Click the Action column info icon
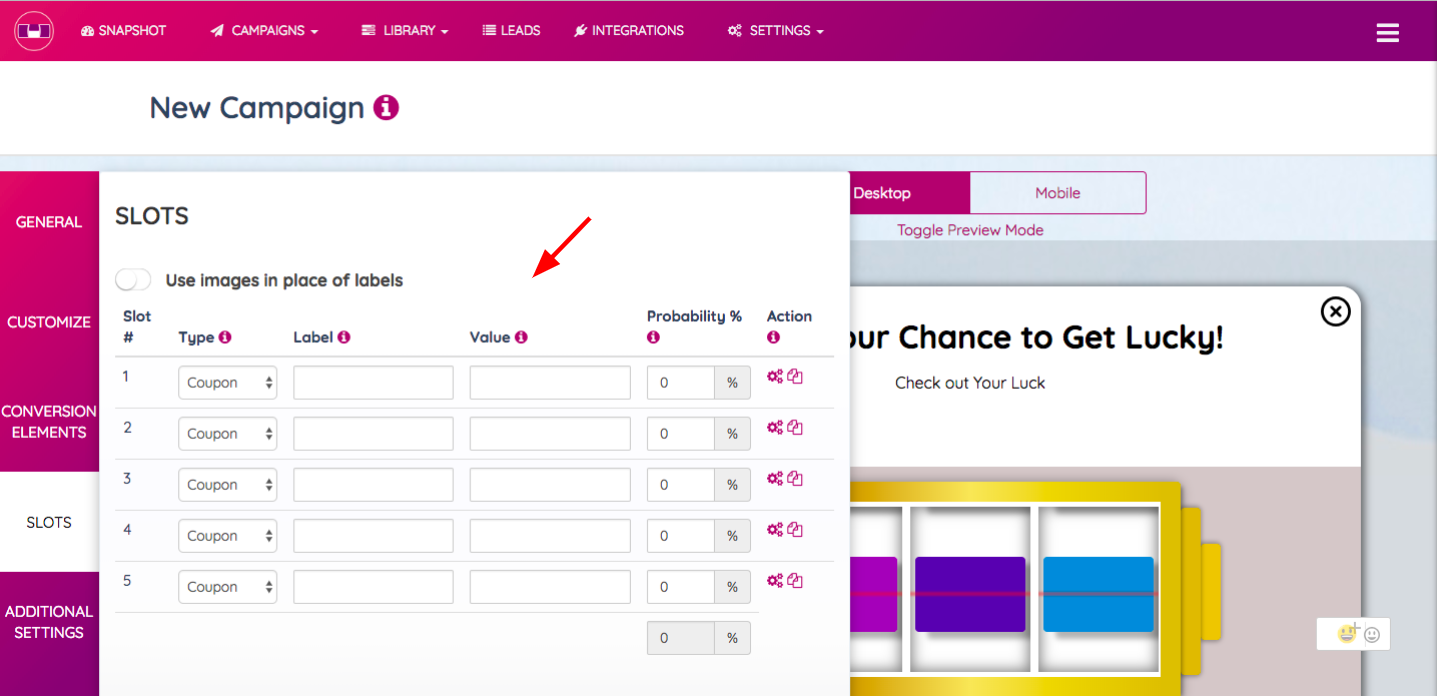 [x=773, y=337]
